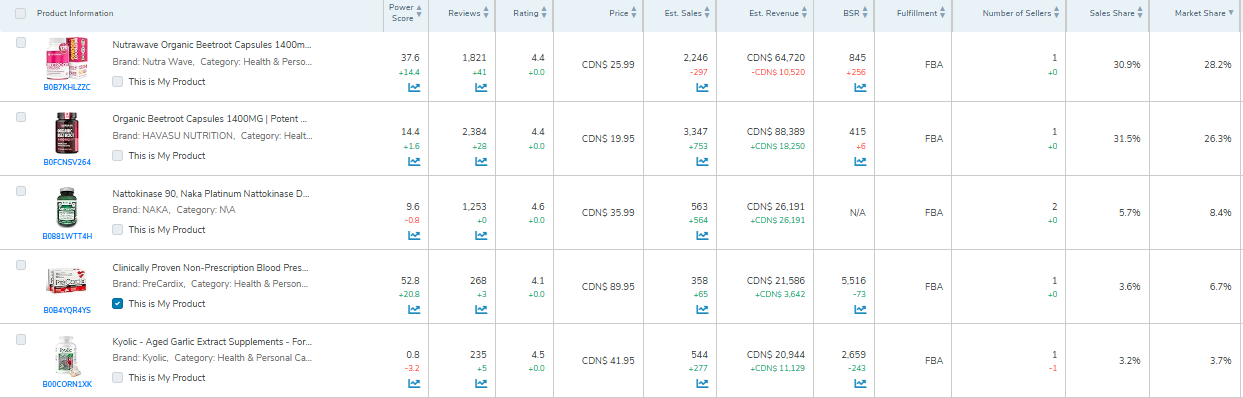Select row checkbox for HAVASU NUTRITION product

(21, 117)
